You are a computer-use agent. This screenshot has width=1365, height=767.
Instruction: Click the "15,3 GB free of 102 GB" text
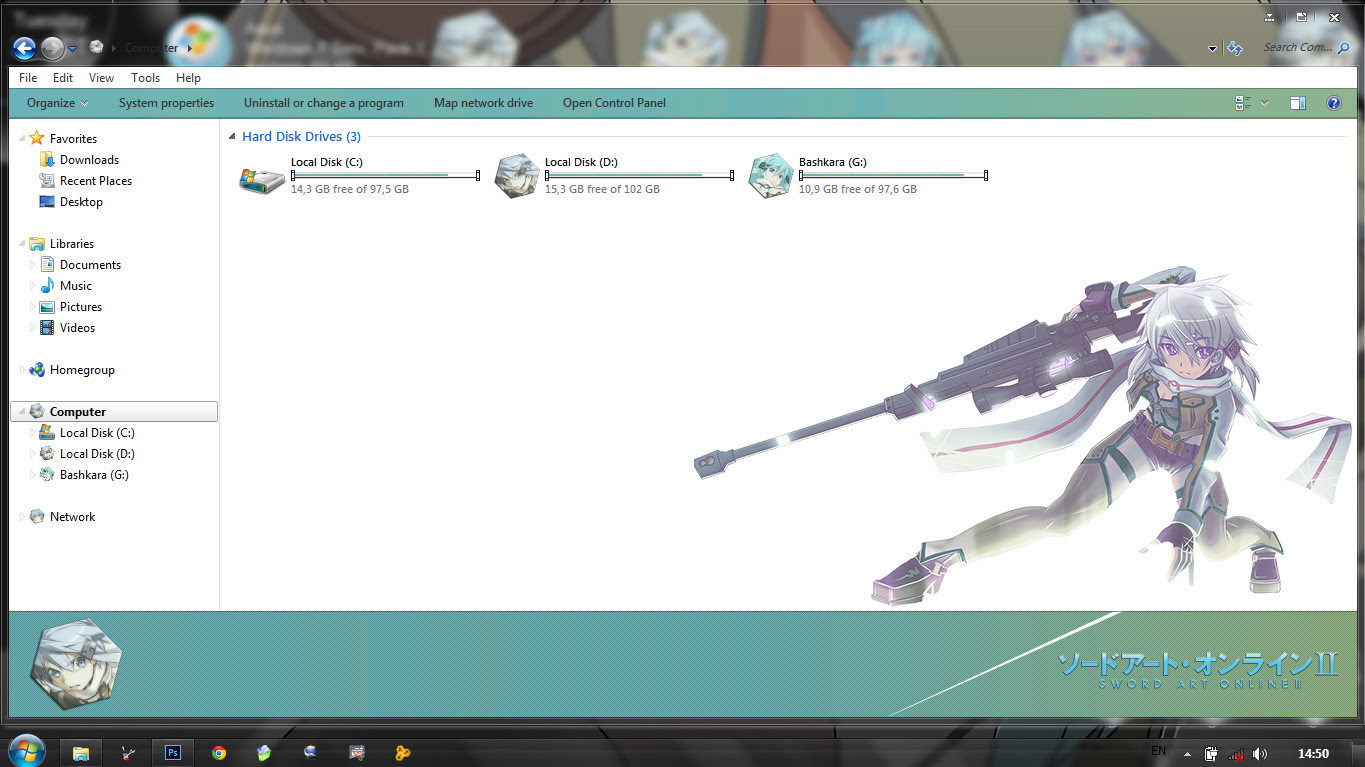click(x=602, y=189)
